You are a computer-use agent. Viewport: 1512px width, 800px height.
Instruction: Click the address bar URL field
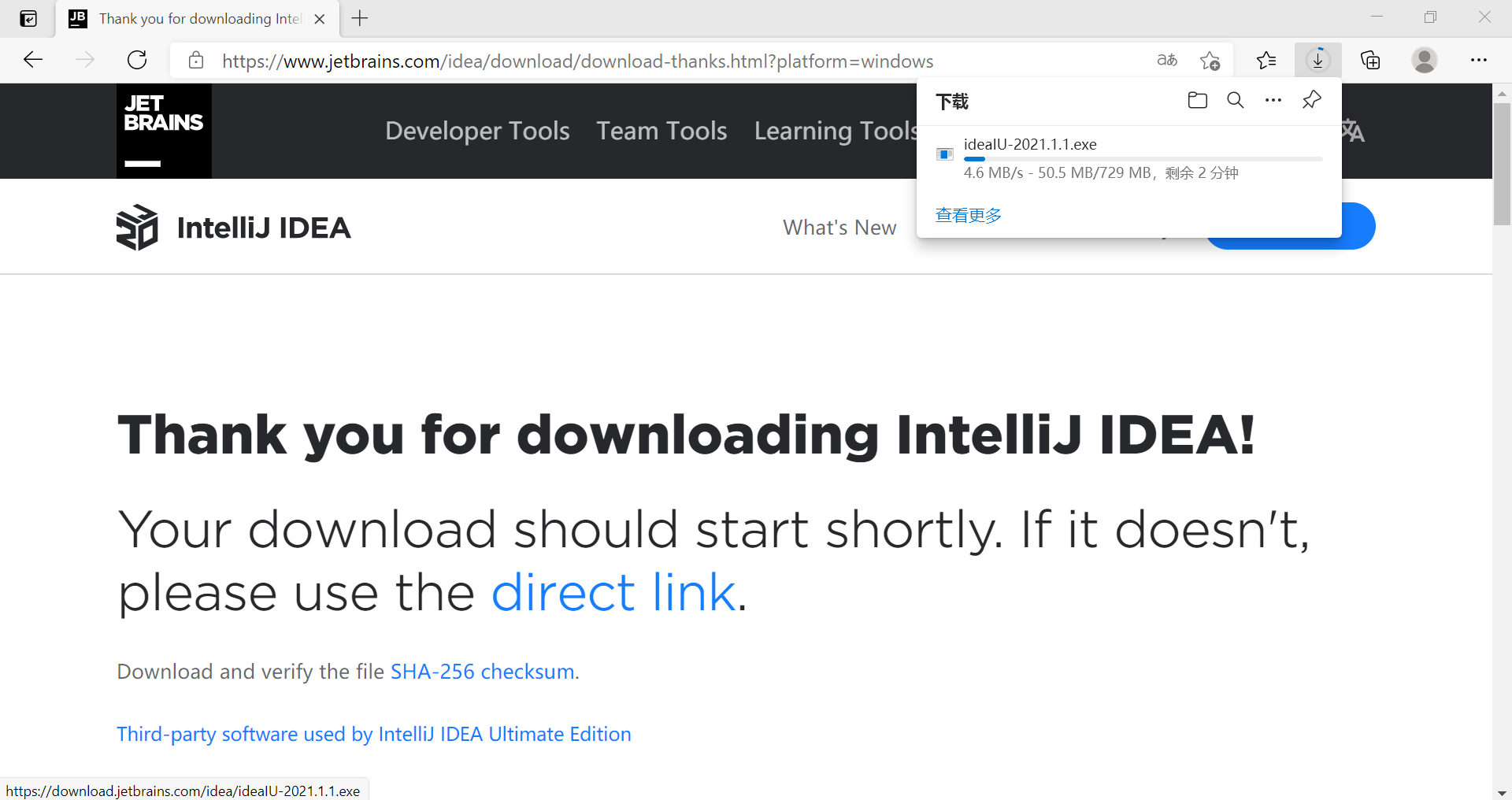577,61
